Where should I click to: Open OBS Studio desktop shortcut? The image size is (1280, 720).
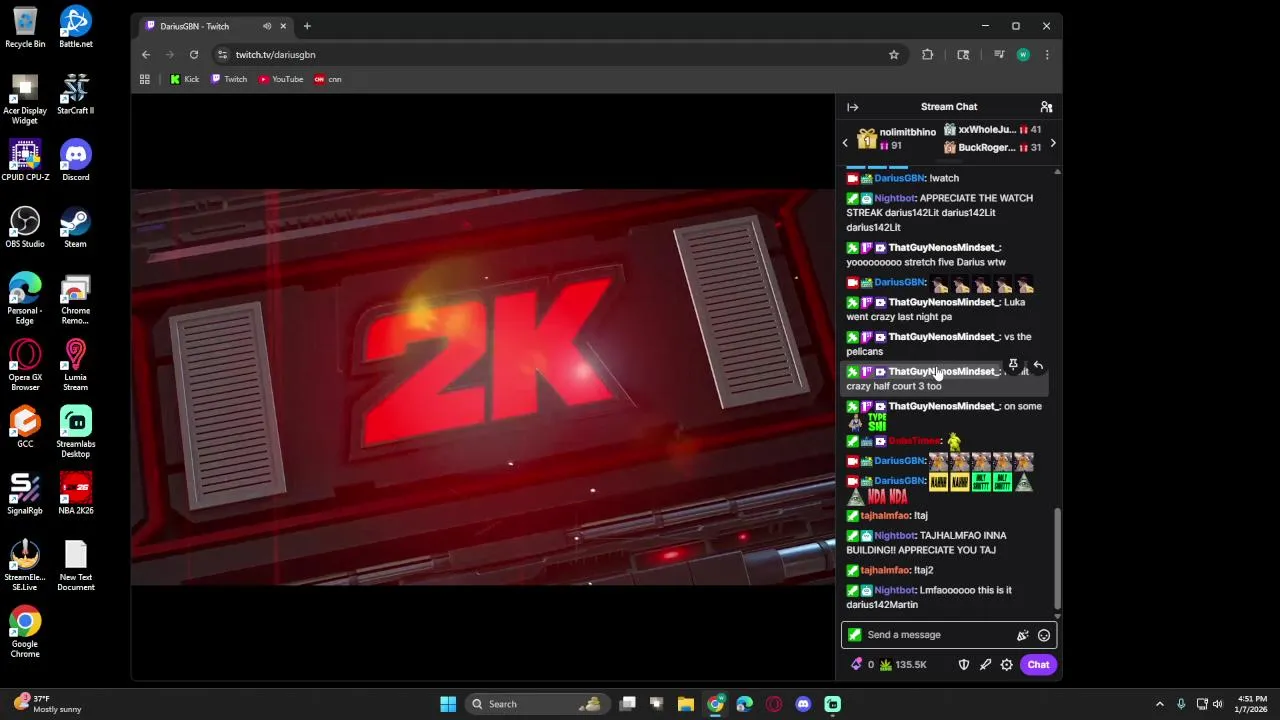click(25, 227)
